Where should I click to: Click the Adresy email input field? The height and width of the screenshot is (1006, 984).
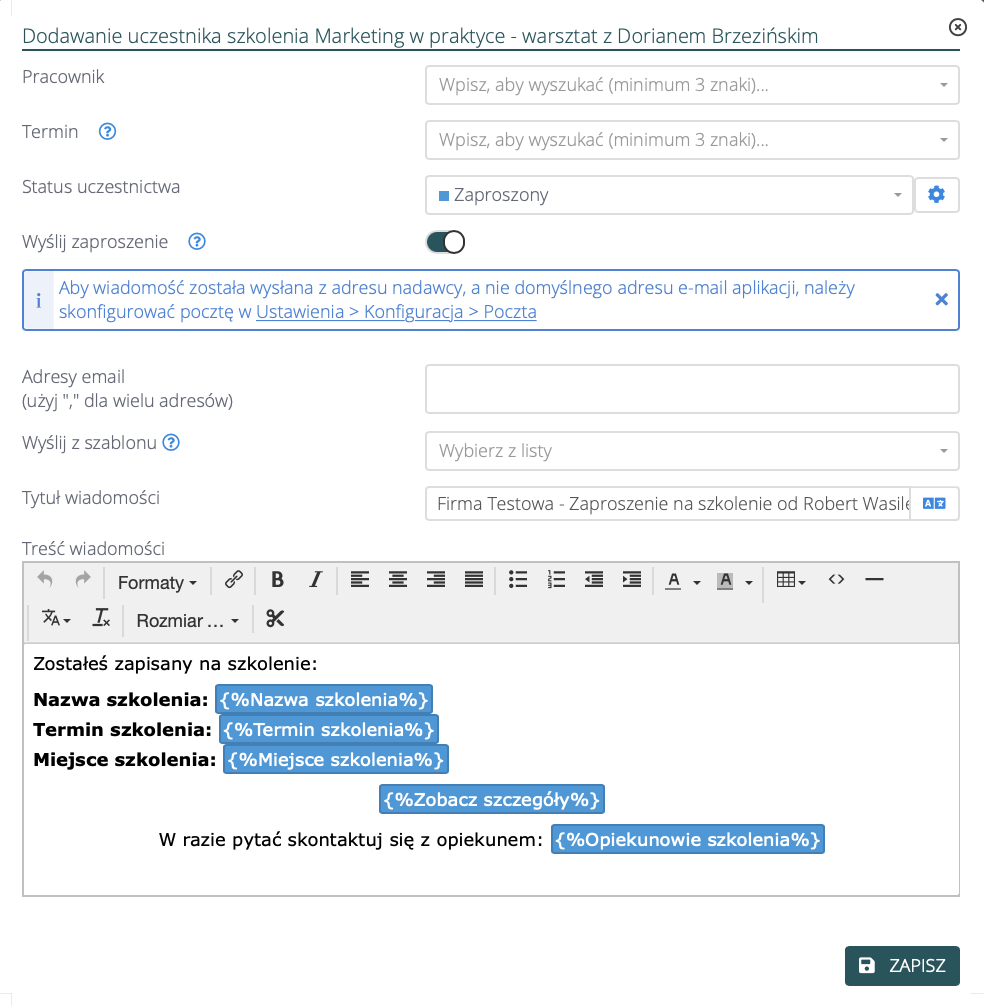tap(692, 389)
